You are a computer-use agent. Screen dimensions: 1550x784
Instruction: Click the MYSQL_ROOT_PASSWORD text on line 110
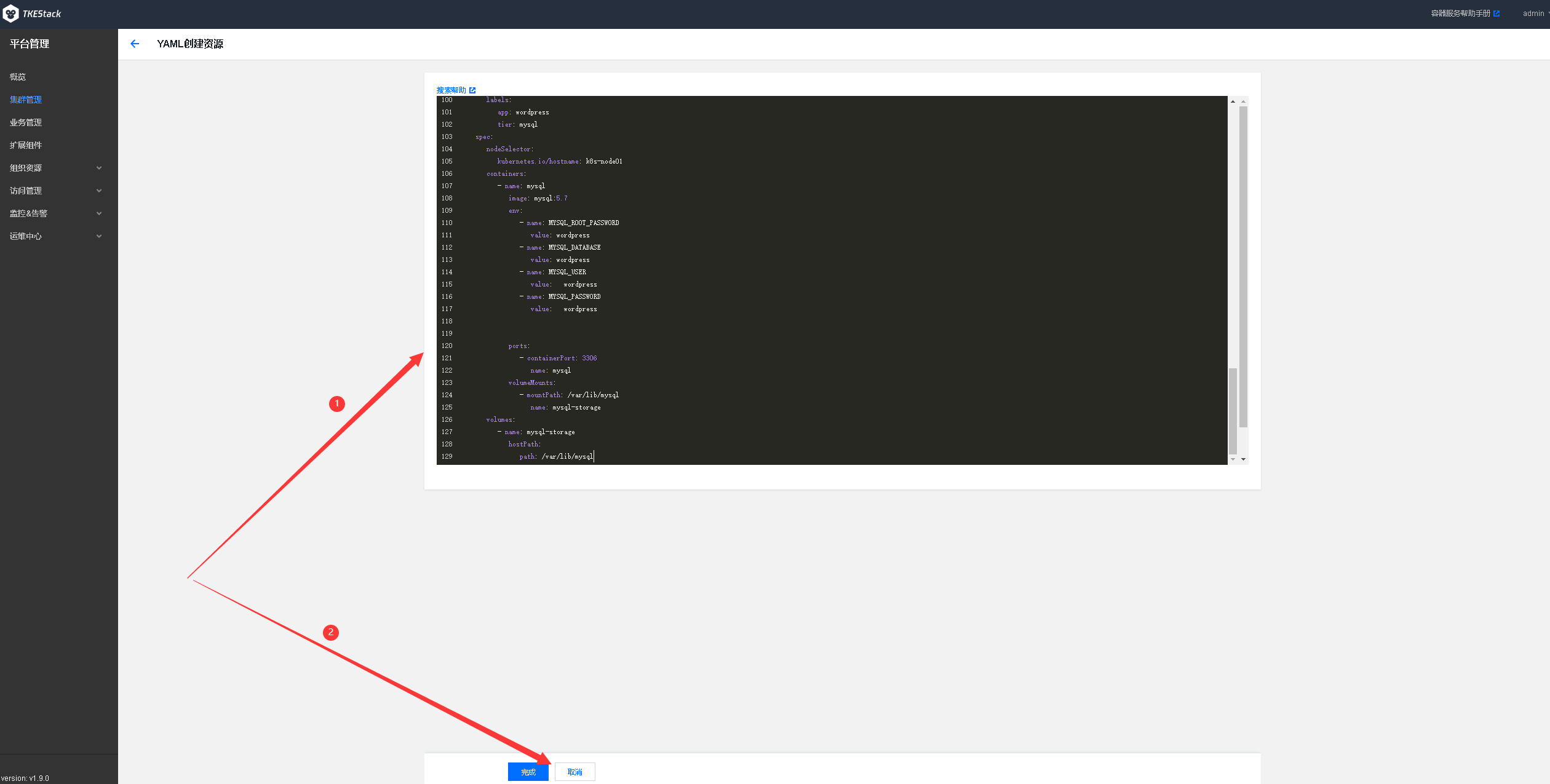[584, 223]
